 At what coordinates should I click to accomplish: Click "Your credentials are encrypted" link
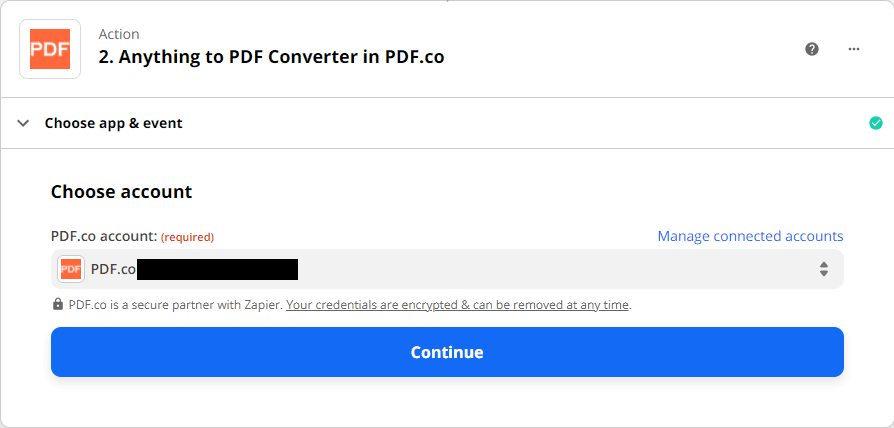click(x=458, y=305)
